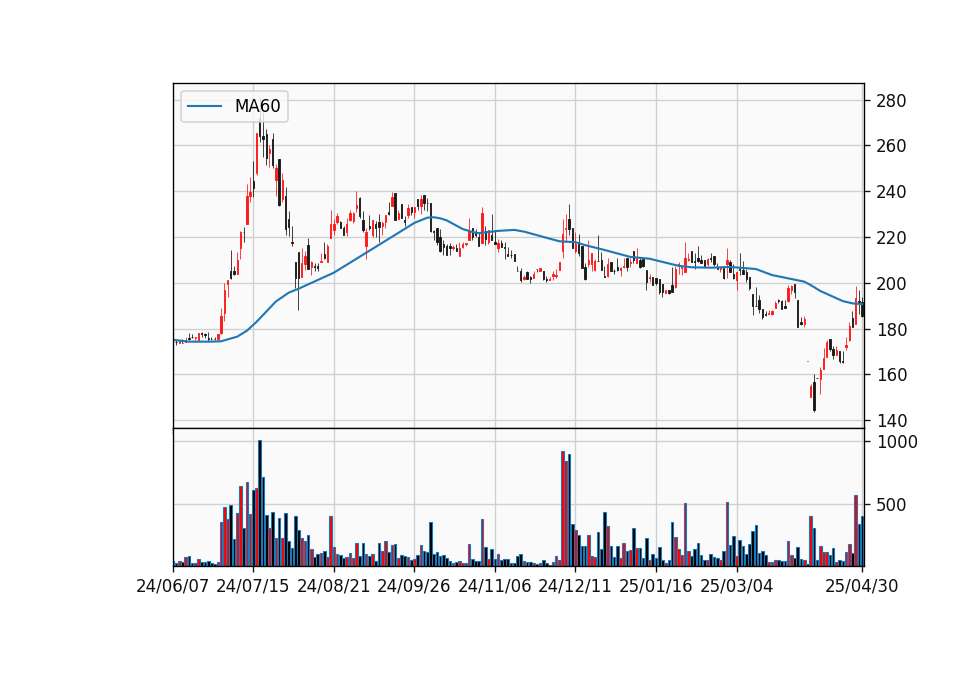Select the 200 price axis label
This screenshot has height=690, width=960.
tap(891, 284)
